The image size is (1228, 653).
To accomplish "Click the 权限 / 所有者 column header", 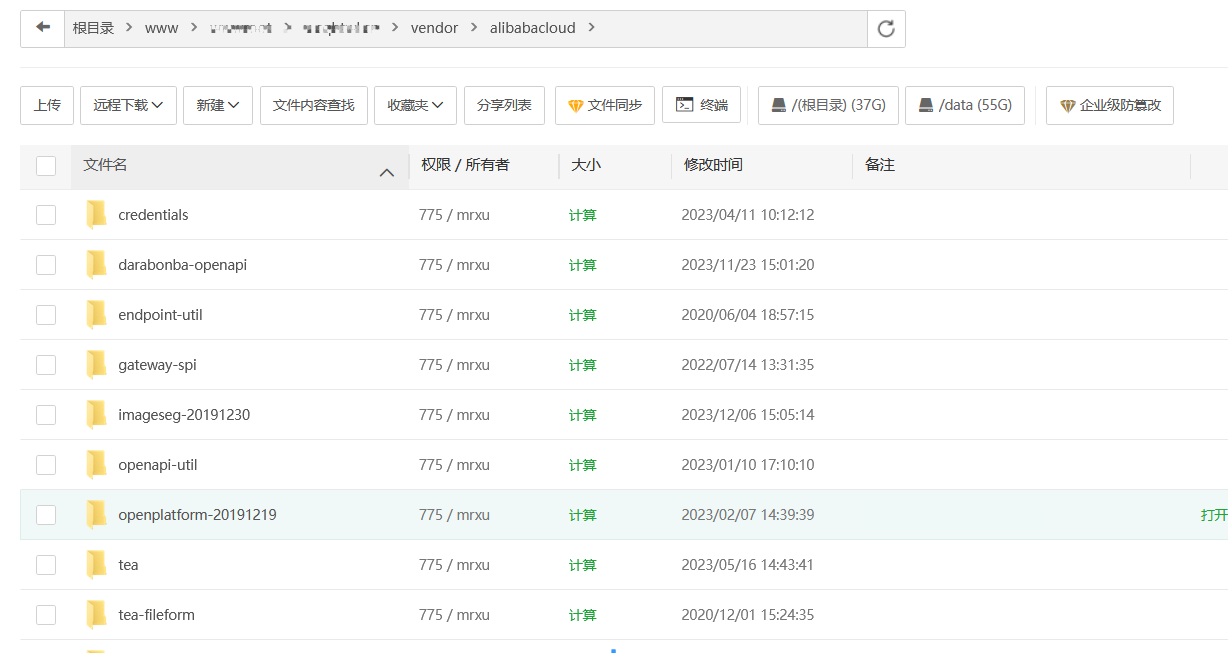I will tap(465, 165).
